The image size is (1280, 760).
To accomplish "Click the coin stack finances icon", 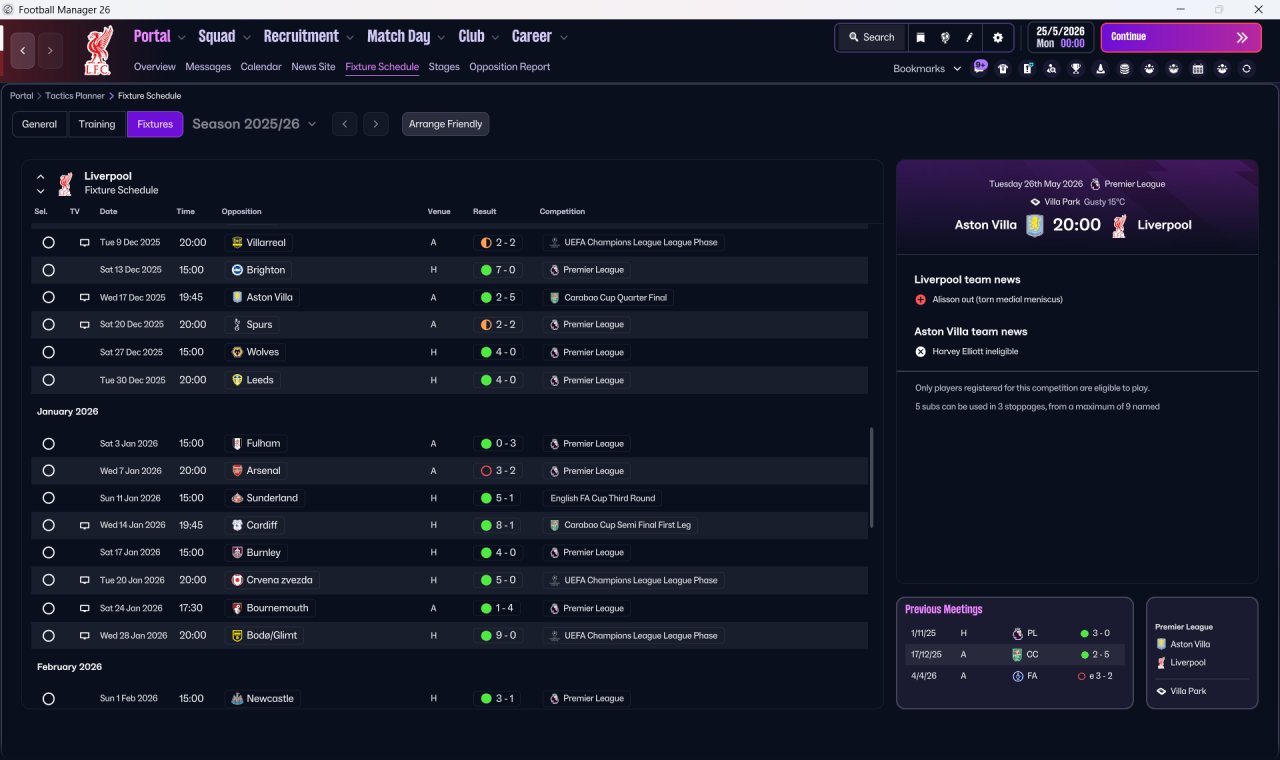I will [x=1125, y=69].
